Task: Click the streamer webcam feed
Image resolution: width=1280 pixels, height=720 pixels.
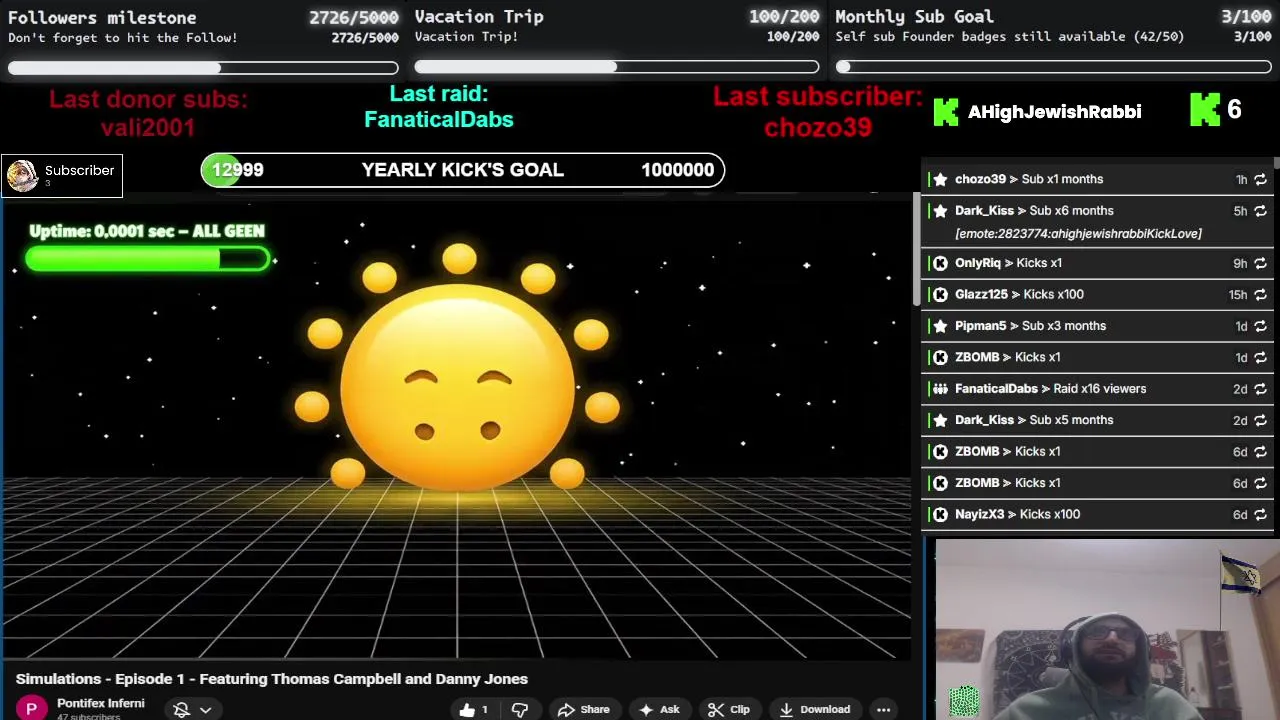Action: tap(1108, 630)
